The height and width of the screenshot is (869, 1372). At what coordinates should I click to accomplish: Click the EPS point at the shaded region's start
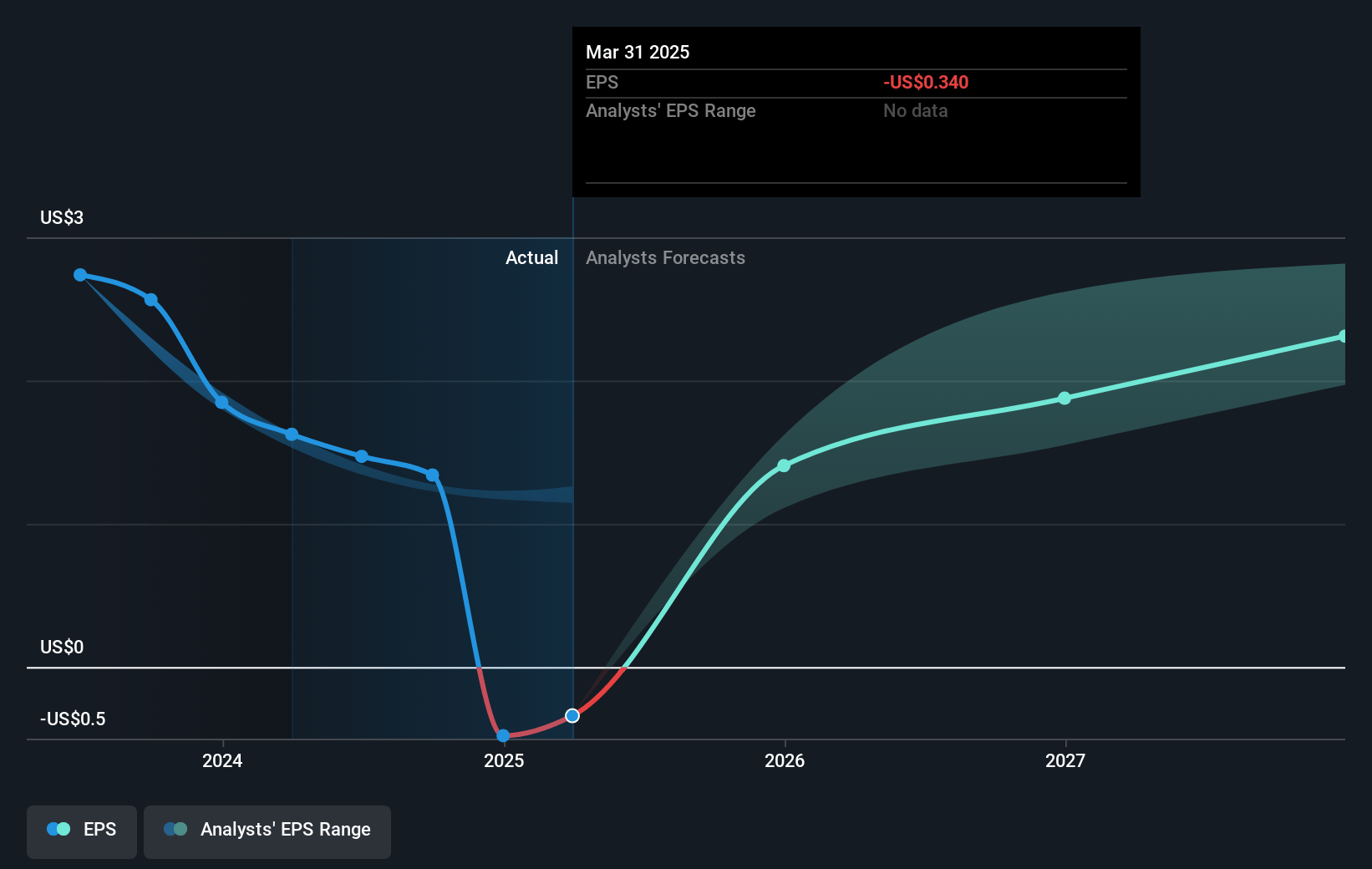[292, 434]
